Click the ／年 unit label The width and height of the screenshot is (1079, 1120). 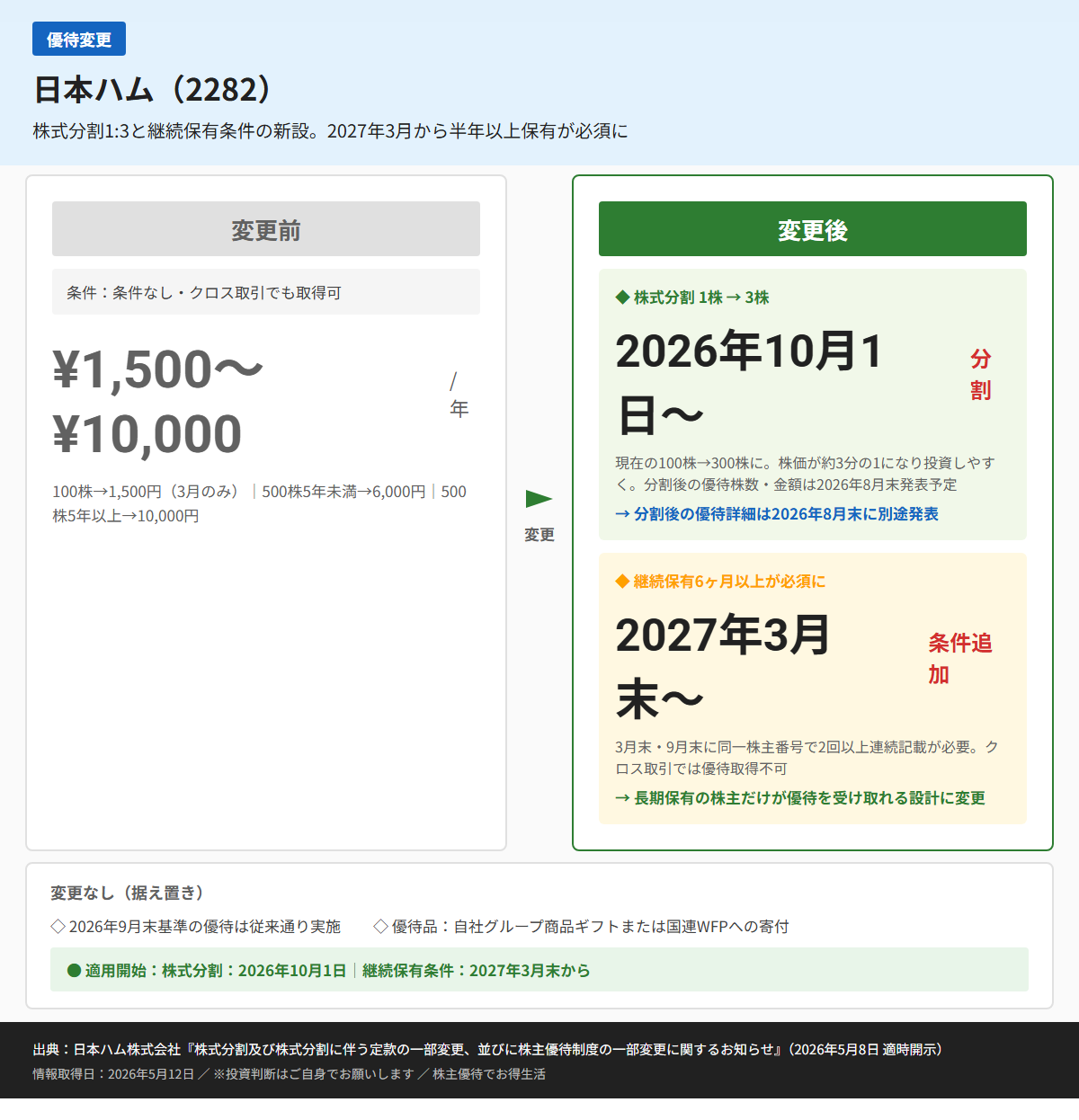click(x=459, y=396)
